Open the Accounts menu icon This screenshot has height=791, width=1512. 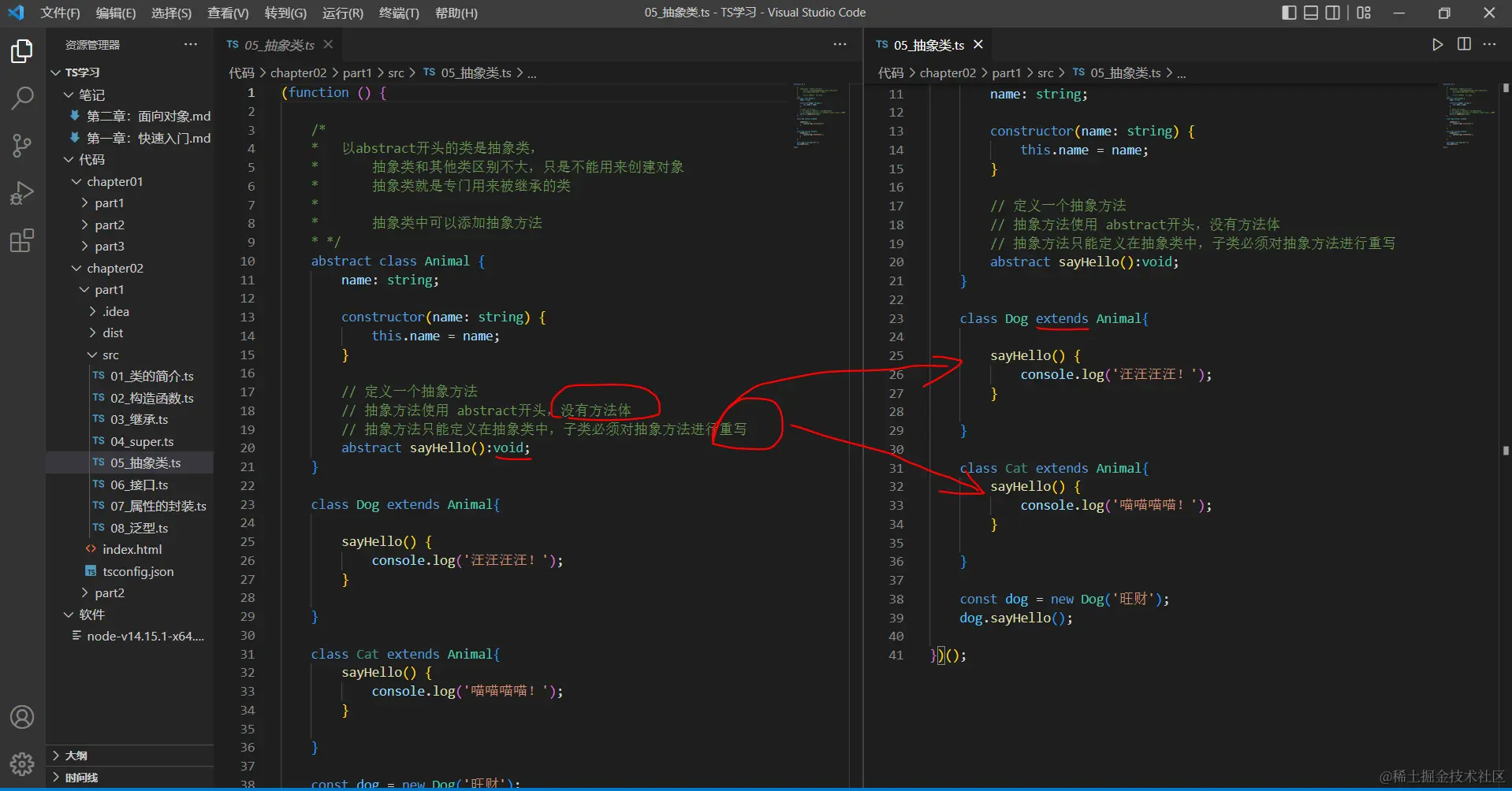(22, 717)
